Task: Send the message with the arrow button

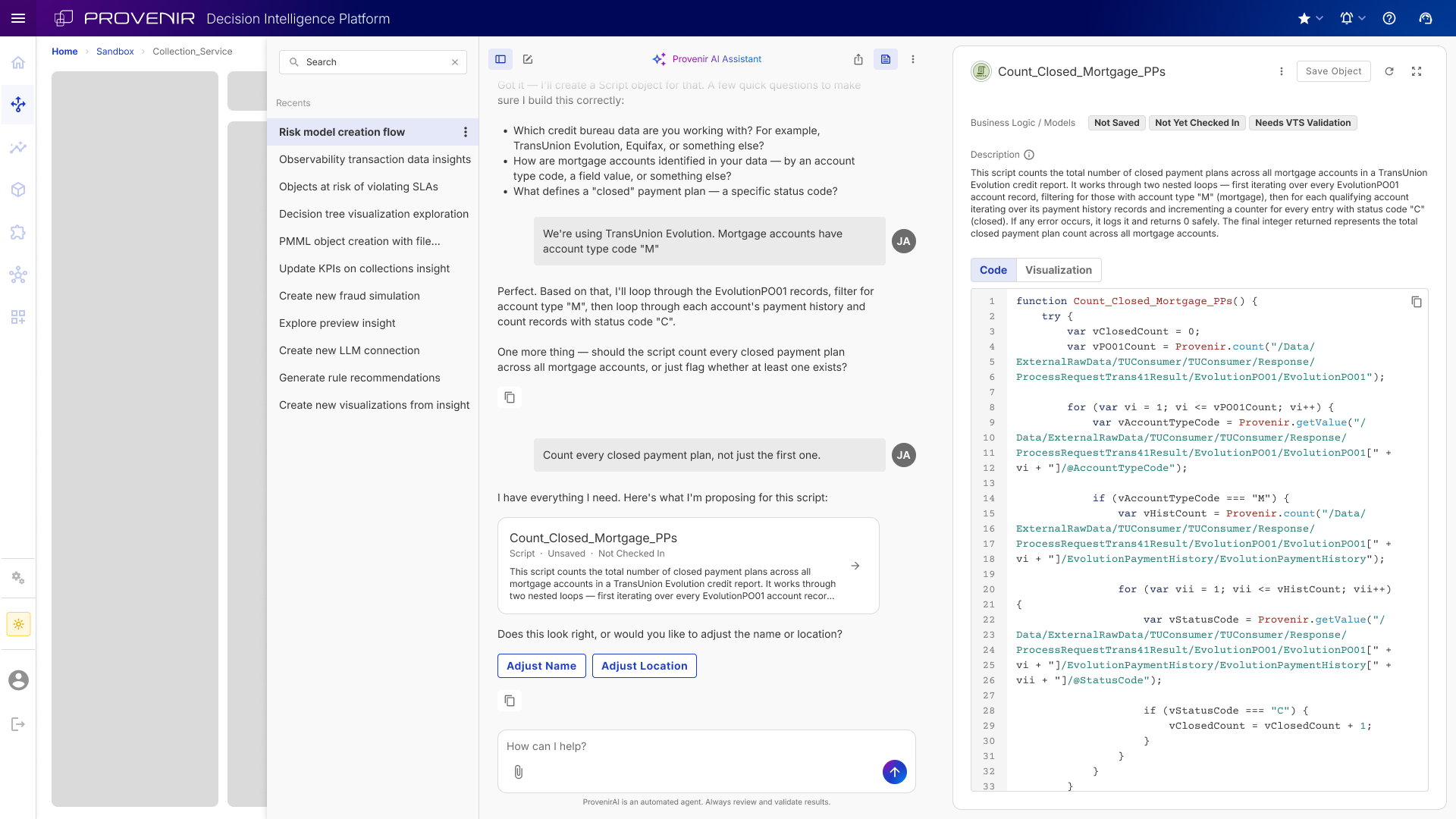Action: [895, 772]
